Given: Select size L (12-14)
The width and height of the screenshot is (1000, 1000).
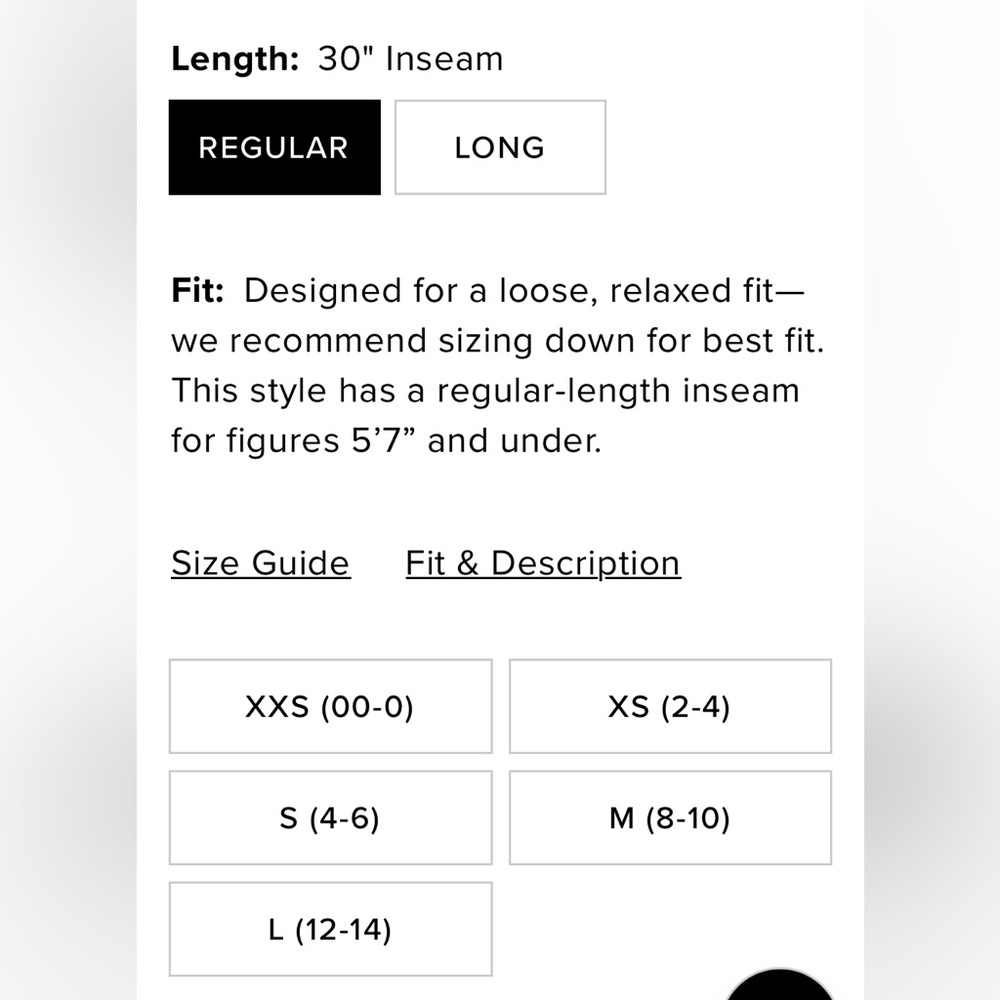Looking at the screenshot, I should pyautogui.click(x=330, y=929).
